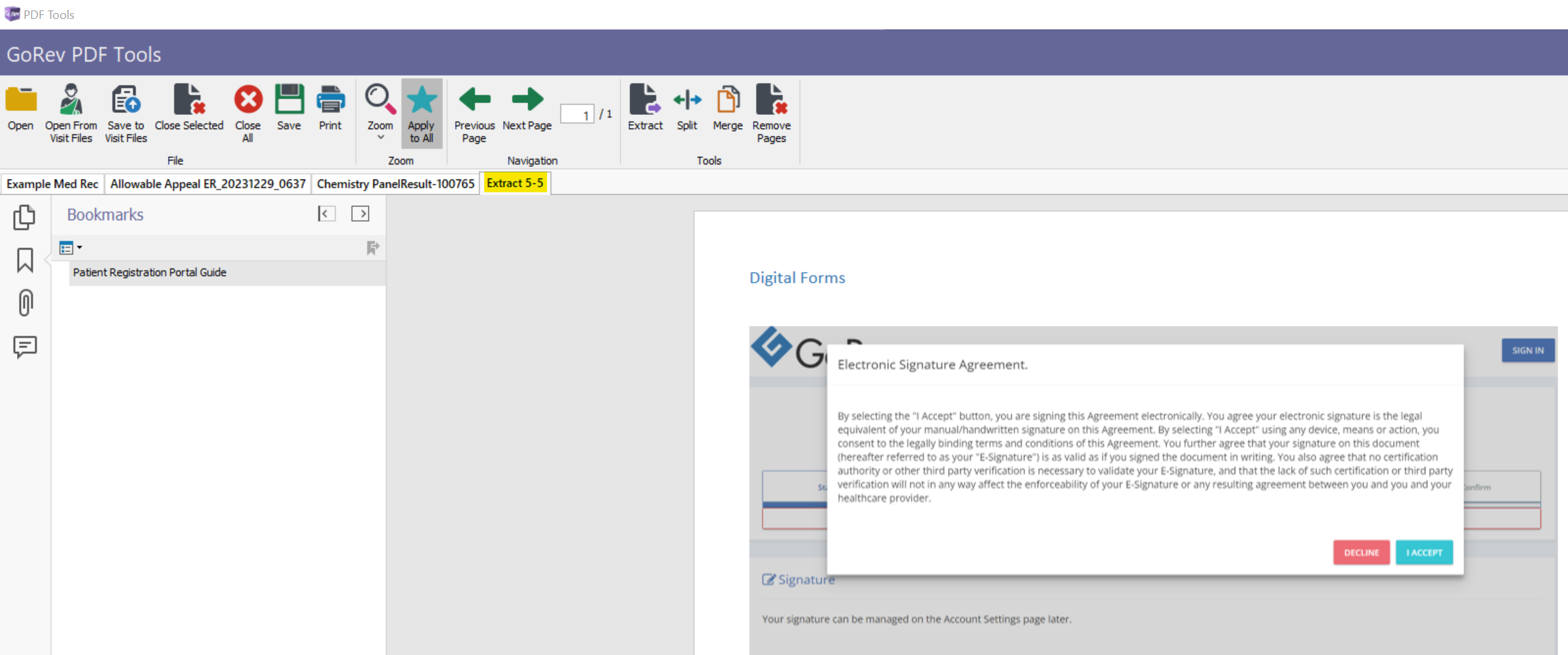The image size is (1568, 655).
Task: Click Open From Visit Files icon
Action: click(x=71, y=113)
